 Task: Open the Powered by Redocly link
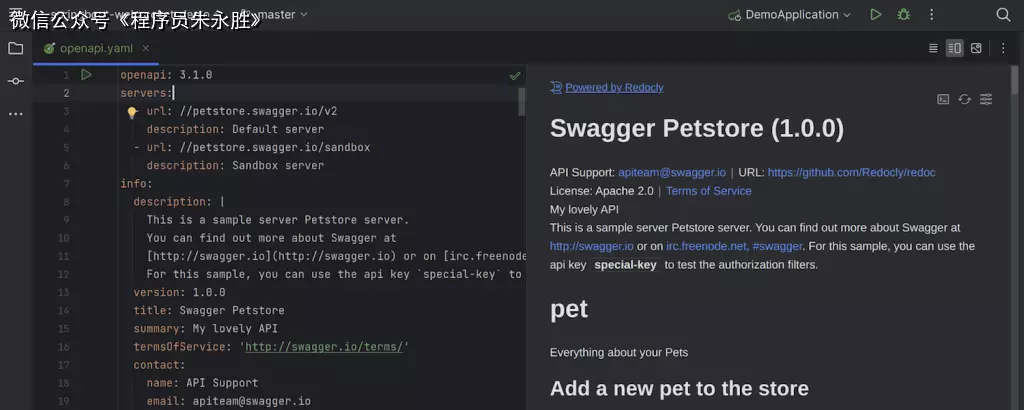tap(613, 88)
